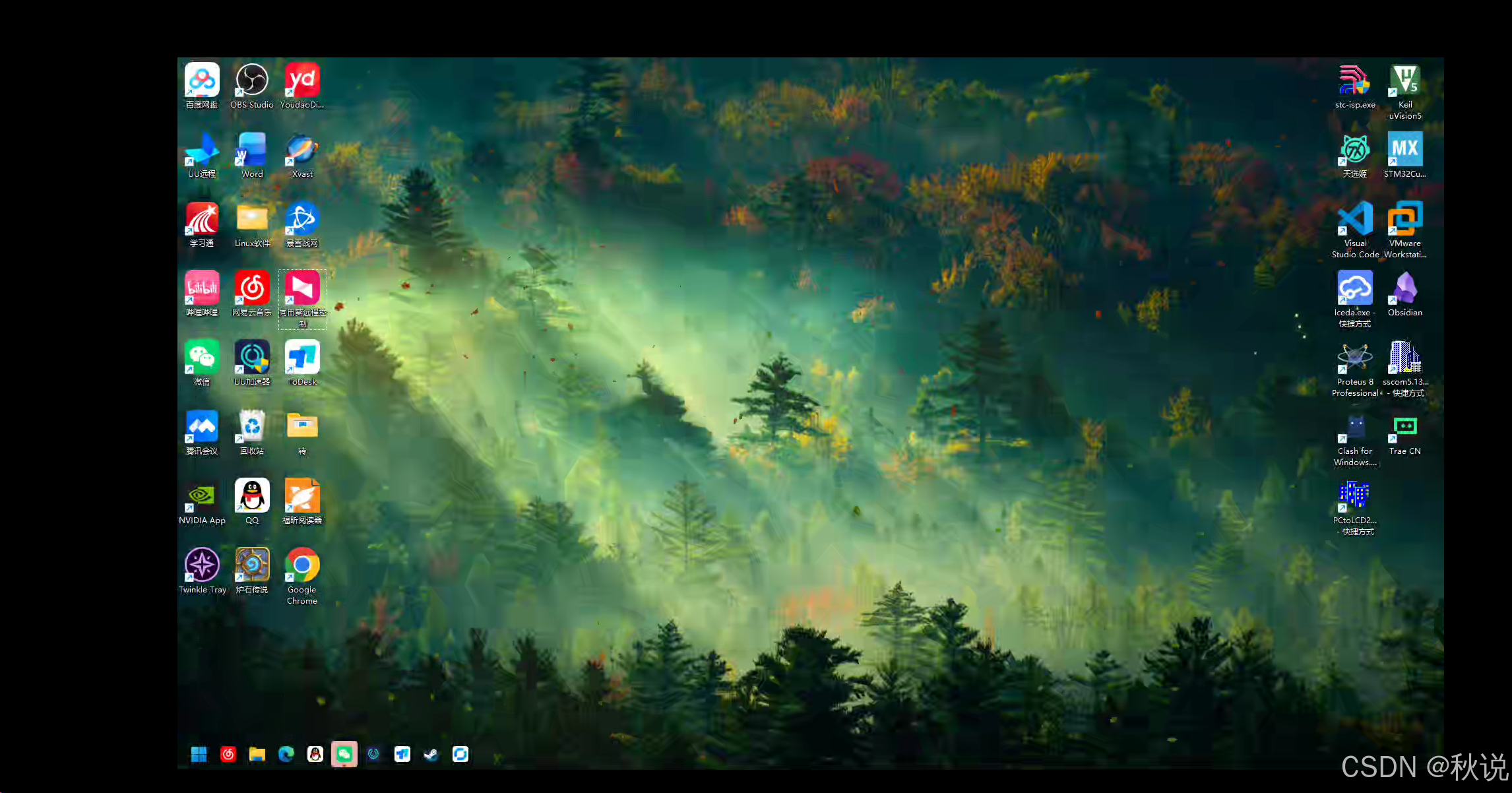Click the Windows Start button in taskbar
The height and width of the screenshot is (793, 1512).
pos(199,754)
